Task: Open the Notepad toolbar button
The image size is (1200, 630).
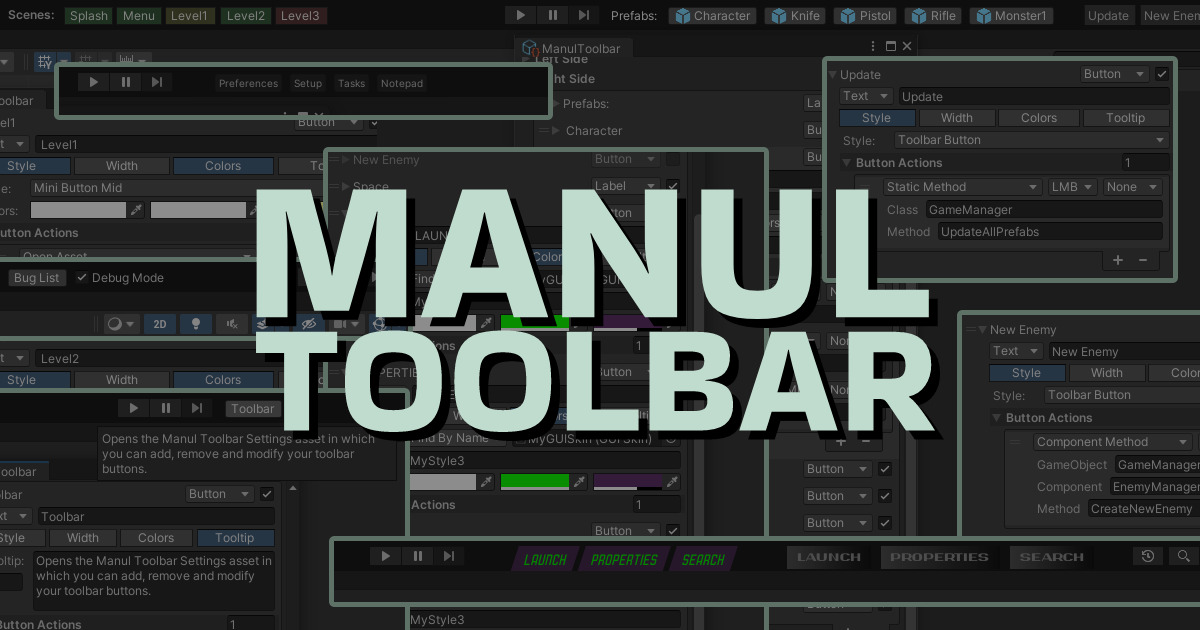Action: pyautogui.click(x=402, y=83)
